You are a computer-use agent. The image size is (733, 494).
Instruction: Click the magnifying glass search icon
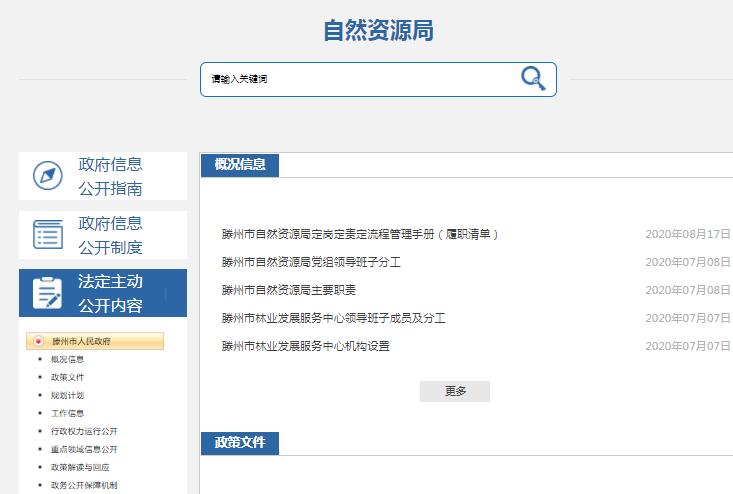pyautogui.click(x=533, y=79)
